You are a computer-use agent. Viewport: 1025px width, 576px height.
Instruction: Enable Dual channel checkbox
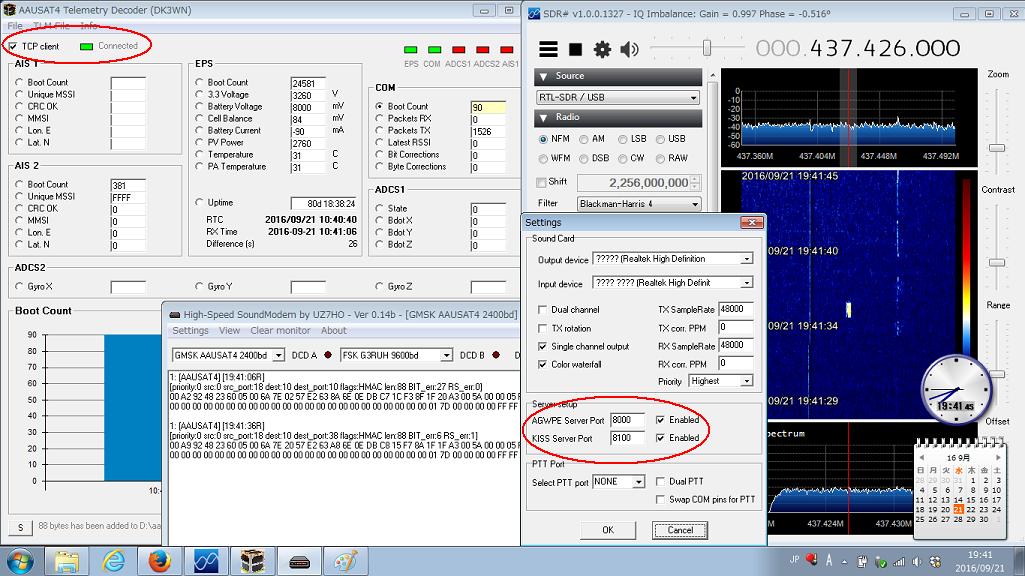542,310
